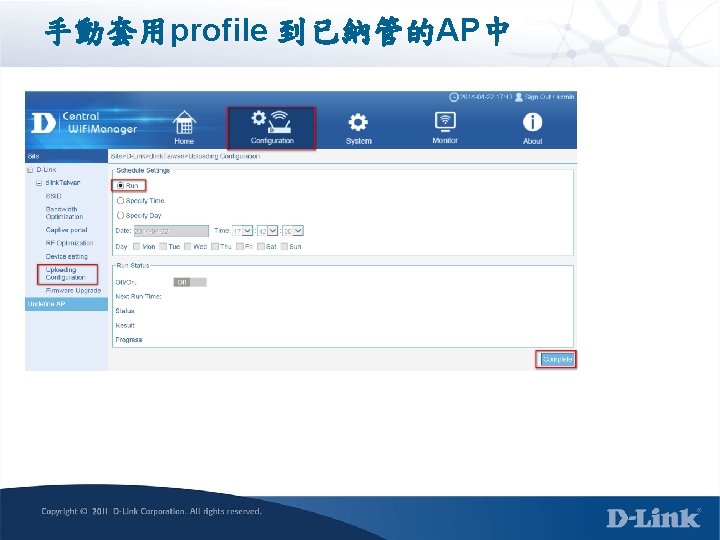The image size is (720, 540).
Task: Click the Sign Out link
Action: (x=538, y=97)
